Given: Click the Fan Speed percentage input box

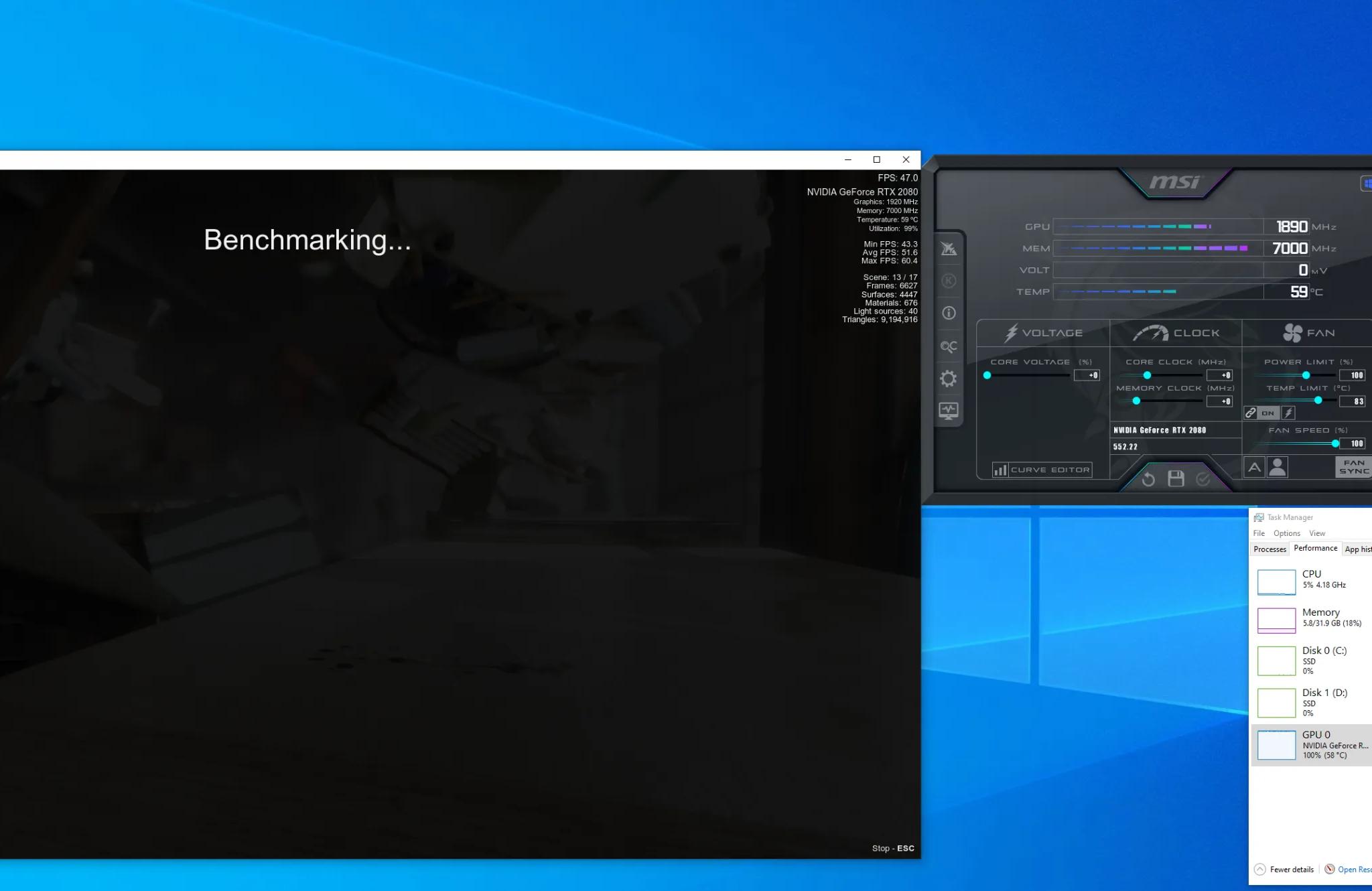Looking at the screenshot, I should pyautogui.click(x=1353, y=443).
